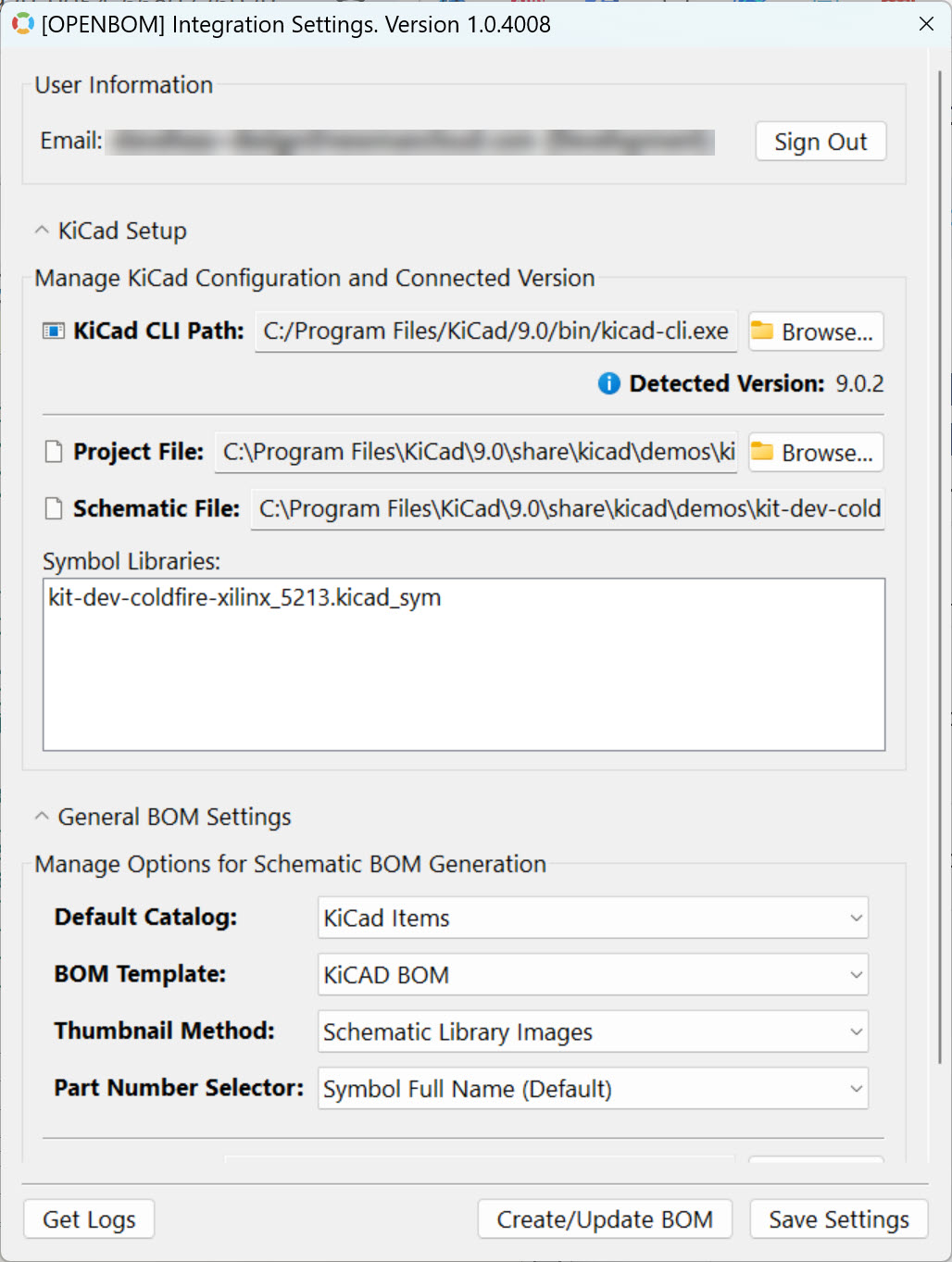Click the Detected Version value 9.0.2
The height and width of the screenshot is (1262, 952).
pos(859,383)
